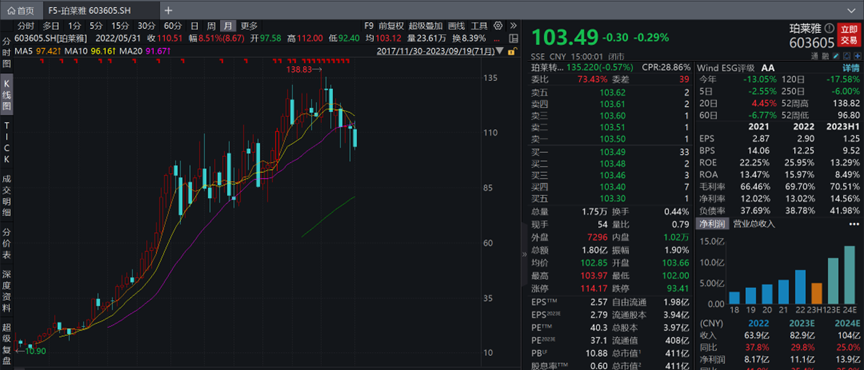Viewport: 864px width, 370px height.
Task: Expand the tab list chevron at top right
Action: pyautogui.click(x=851, y=10)
